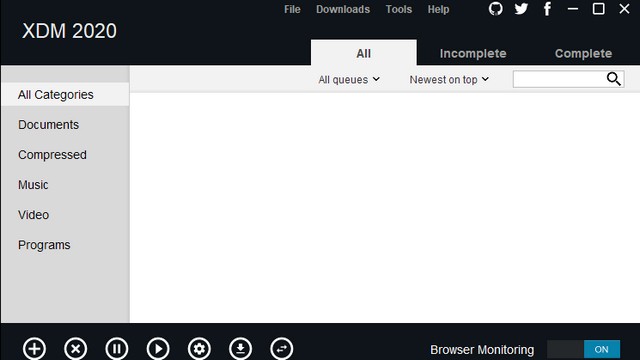This screenshot has width=640, height=360.
Task: Minimize the XDM window
Action: click(x=573, y=9)
